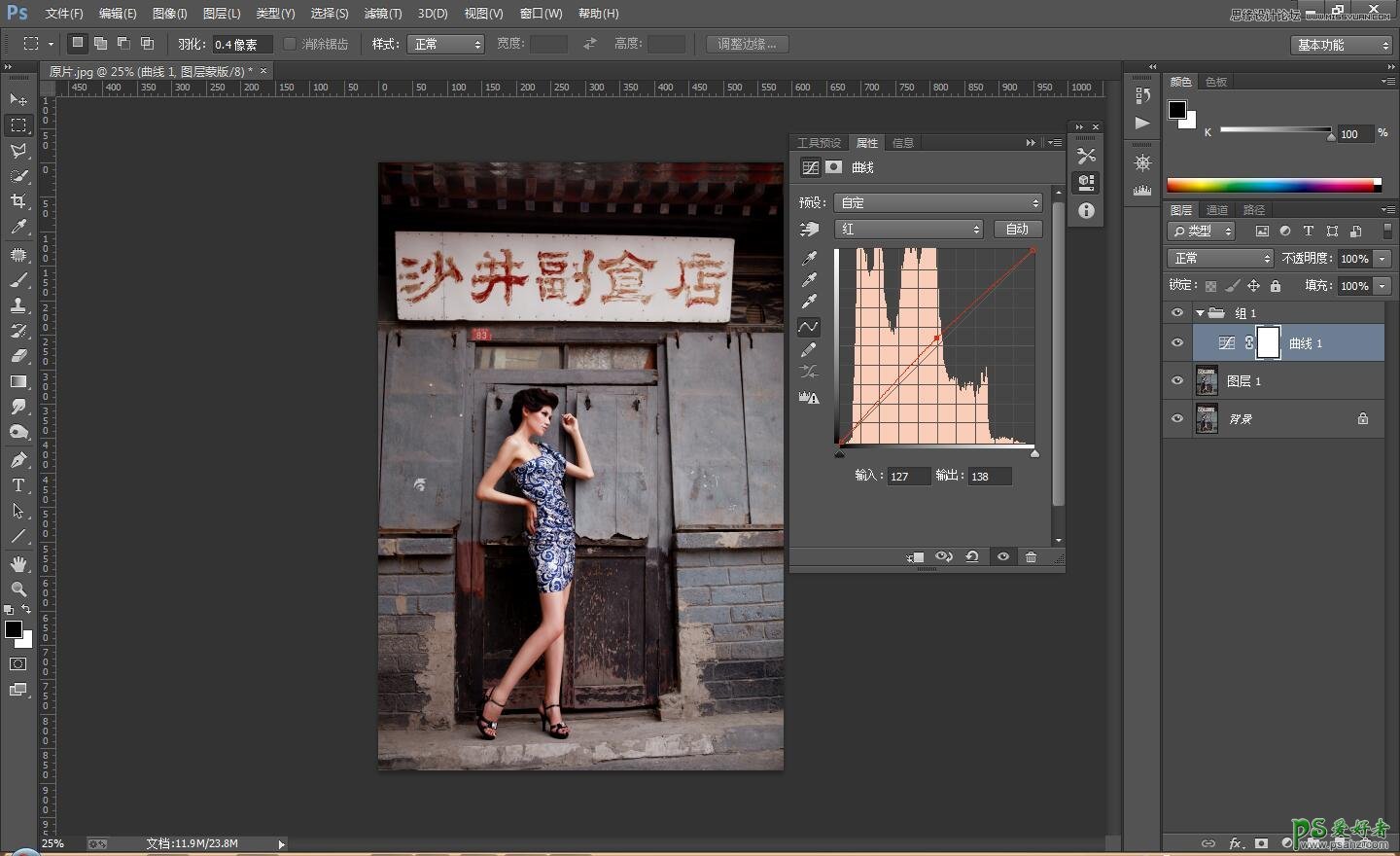Select the Eraser tool
The height and width of the screenshot is (856, 1400).
18,356
